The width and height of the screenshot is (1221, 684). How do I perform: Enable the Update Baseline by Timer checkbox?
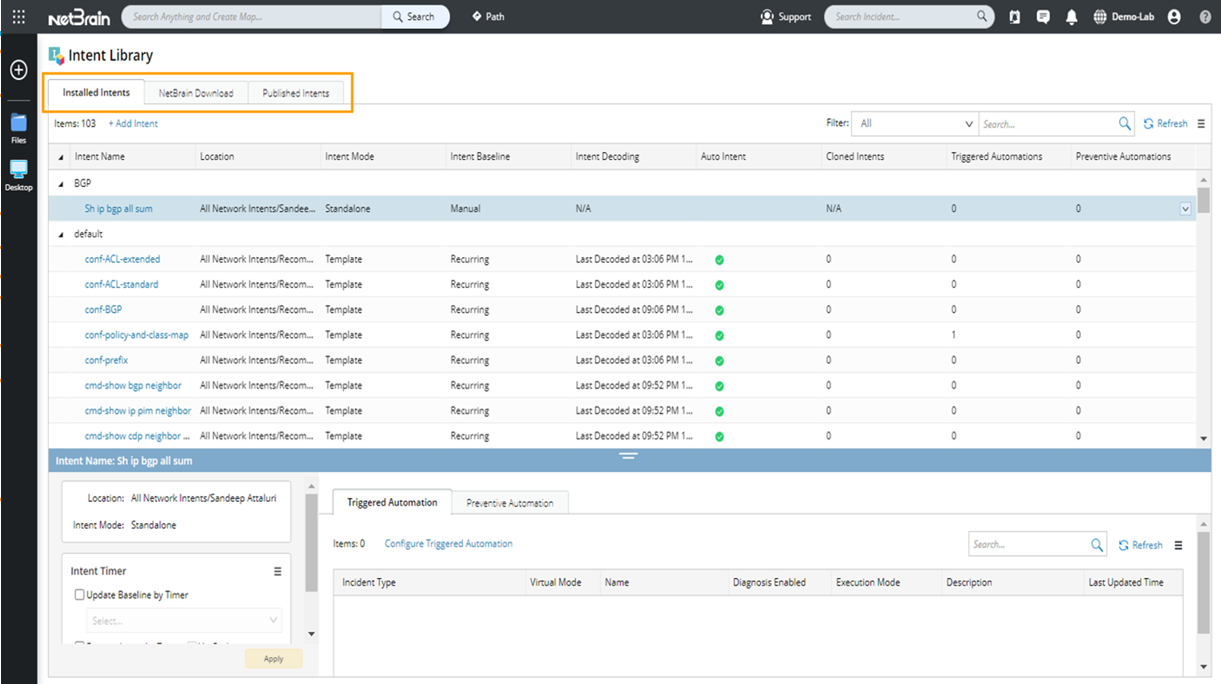(x=80, y=595)
